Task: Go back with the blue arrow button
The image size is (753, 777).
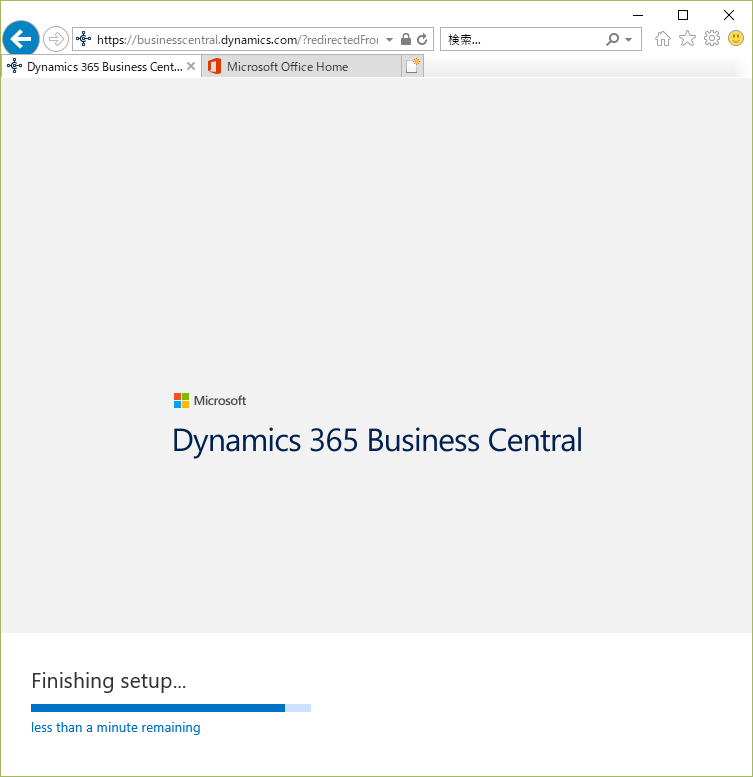Action: 21,39
